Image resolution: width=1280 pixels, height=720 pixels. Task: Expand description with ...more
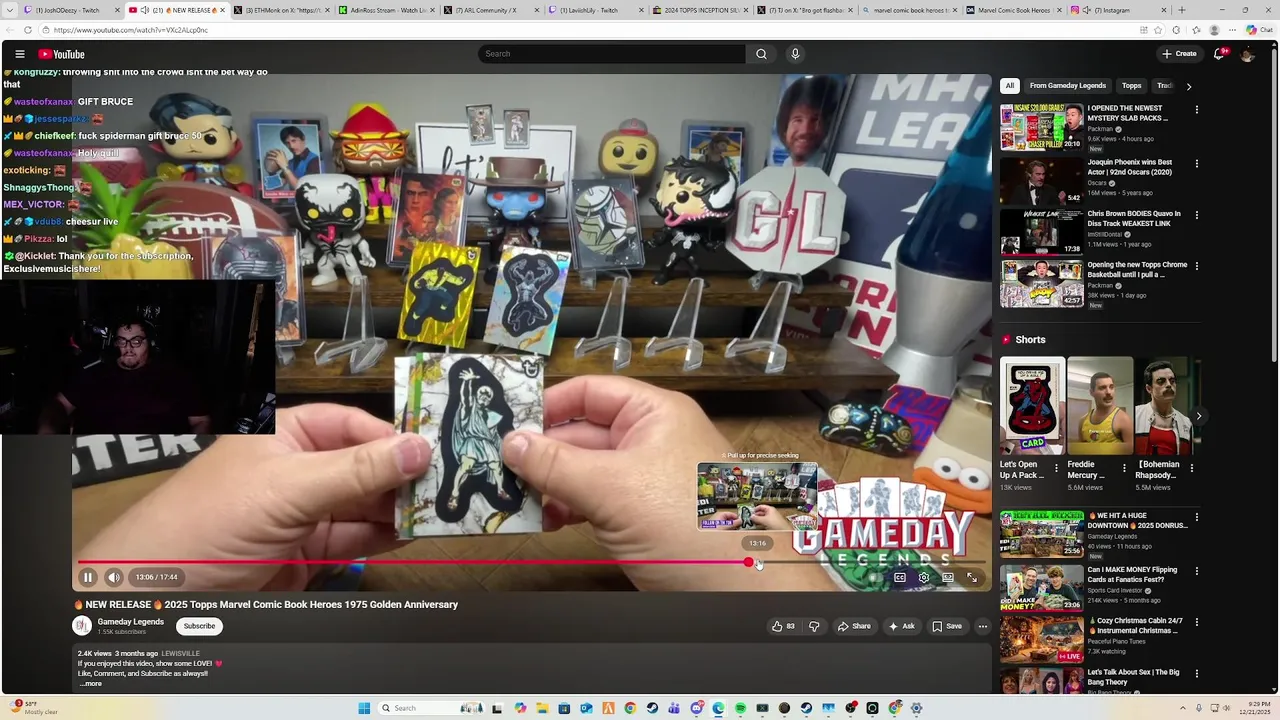point(91,684)
